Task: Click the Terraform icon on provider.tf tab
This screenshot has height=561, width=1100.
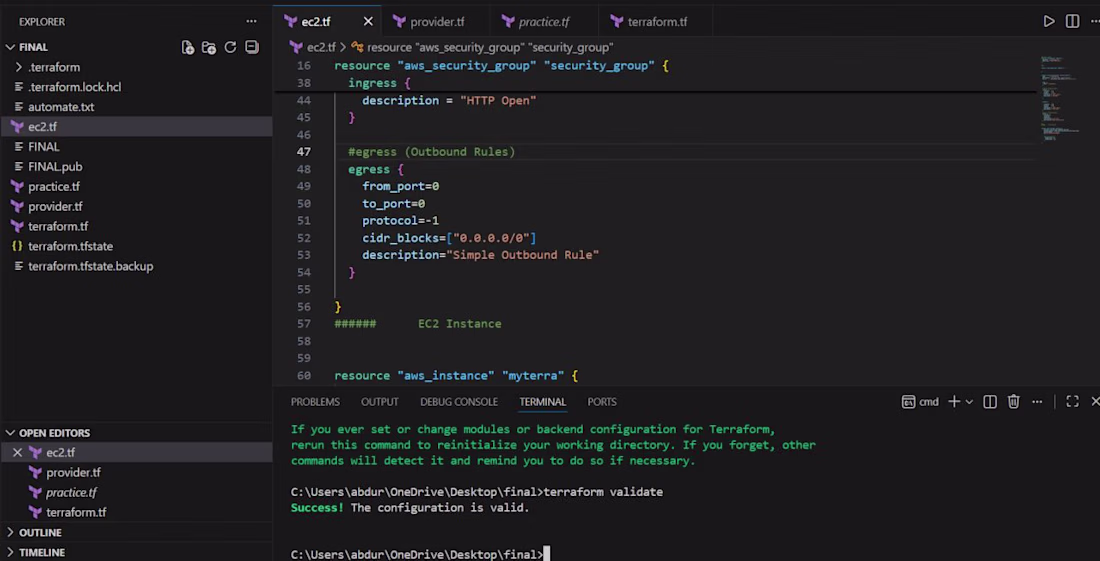Action: [399, 22]
